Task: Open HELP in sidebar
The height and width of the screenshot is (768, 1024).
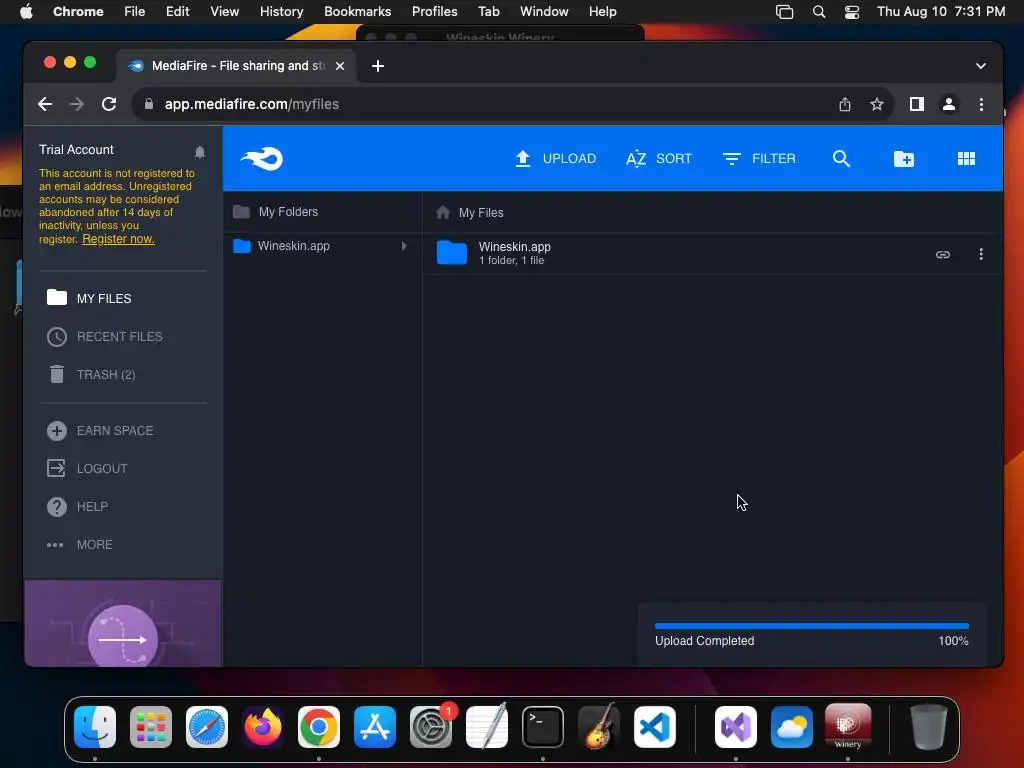Action: click(77, 507)
